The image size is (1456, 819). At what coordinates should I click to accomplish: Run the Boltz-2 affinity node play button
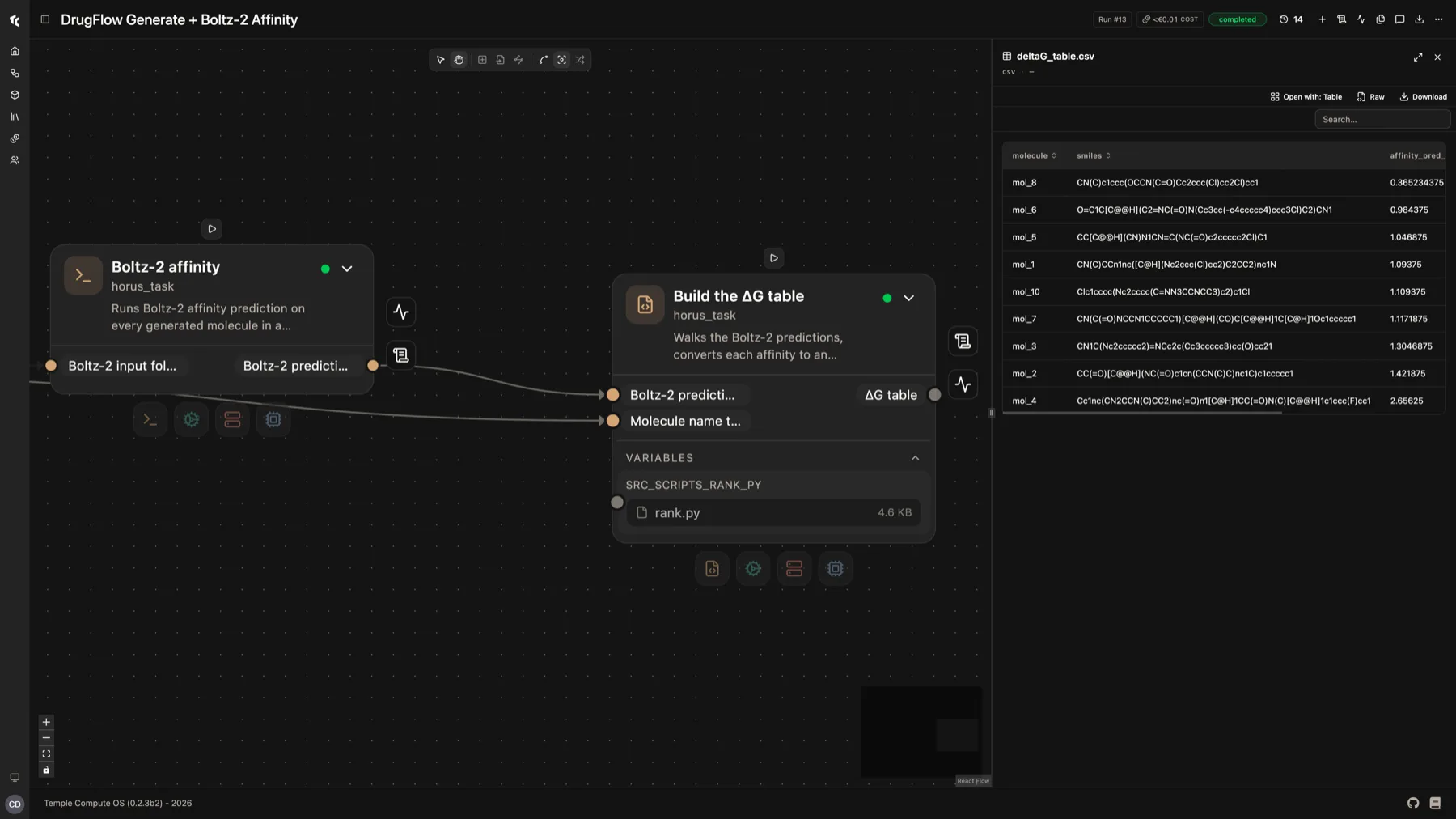pyautogui.click(x=212, y=229)
